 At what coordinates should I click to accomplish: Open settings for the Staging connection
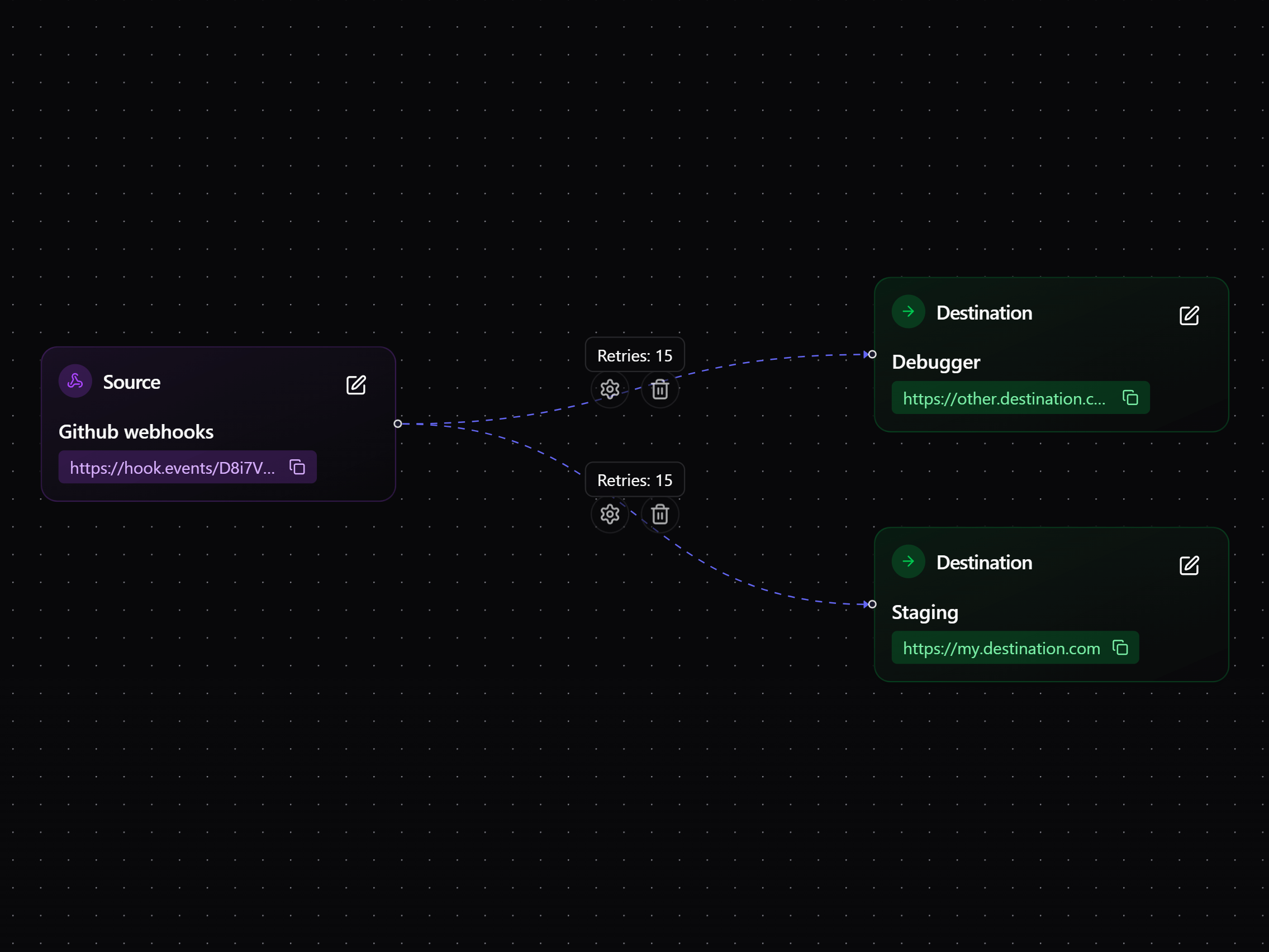pyautogui.click(x=609, y=514)
